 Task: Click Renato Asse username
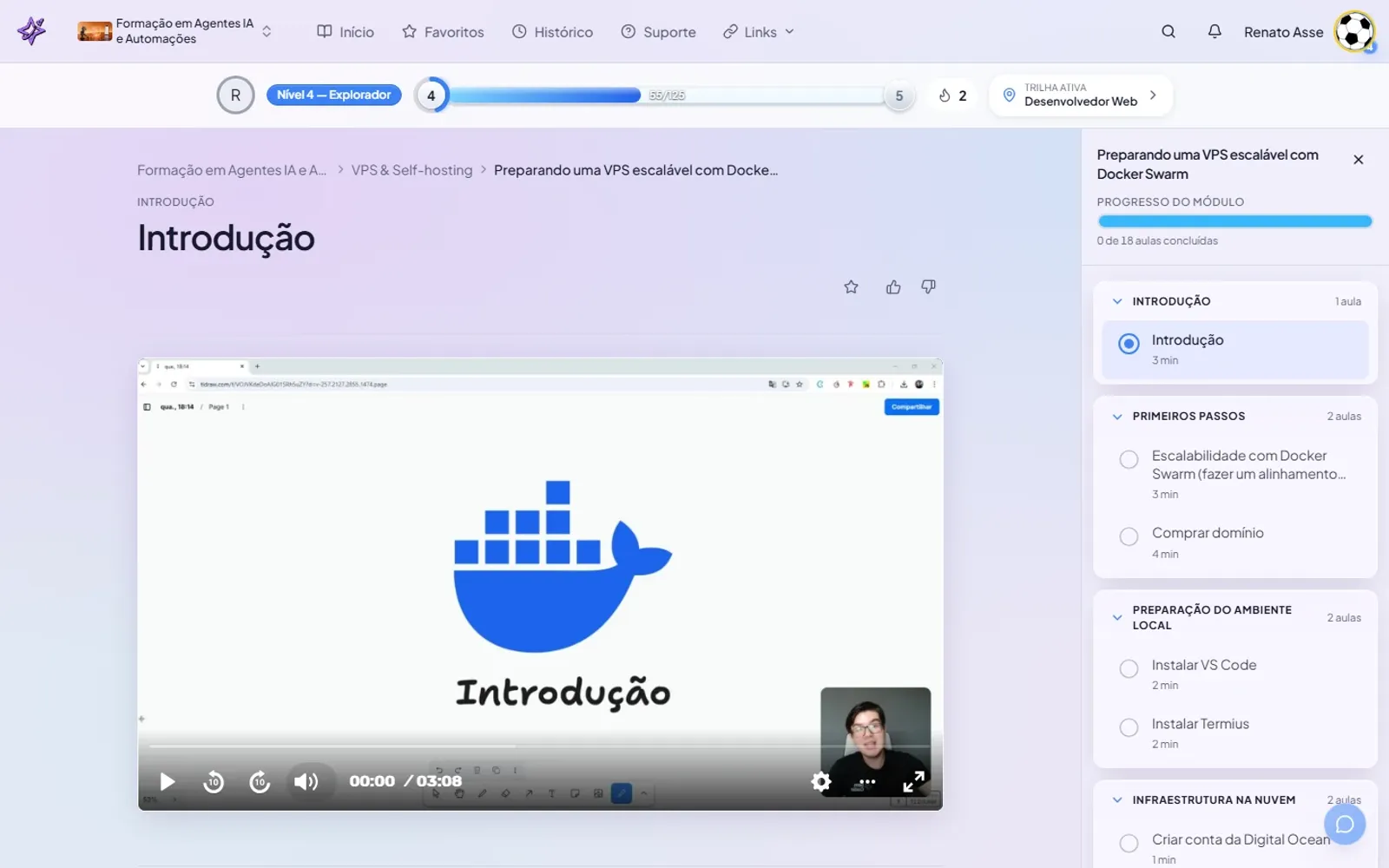(1283, 32)
